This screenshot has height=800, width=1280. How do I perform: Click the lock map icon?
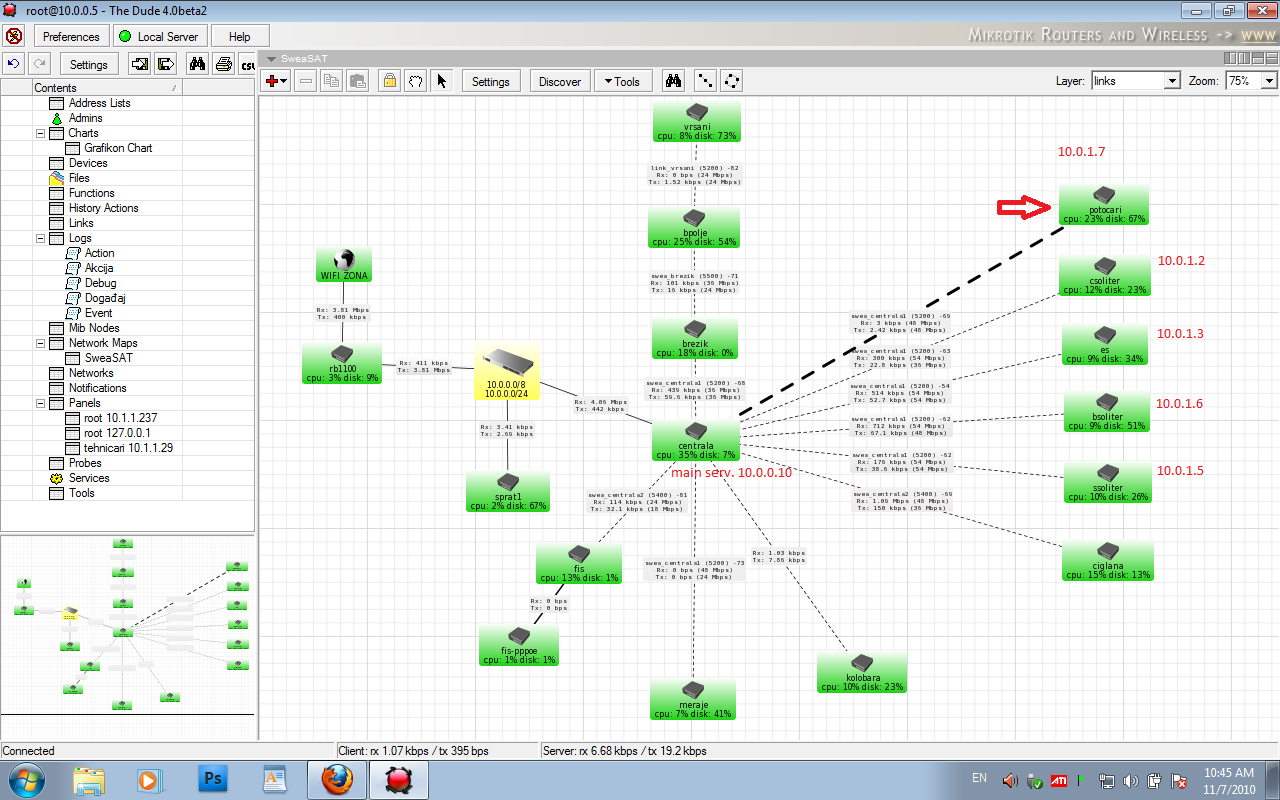coord(389,80)
